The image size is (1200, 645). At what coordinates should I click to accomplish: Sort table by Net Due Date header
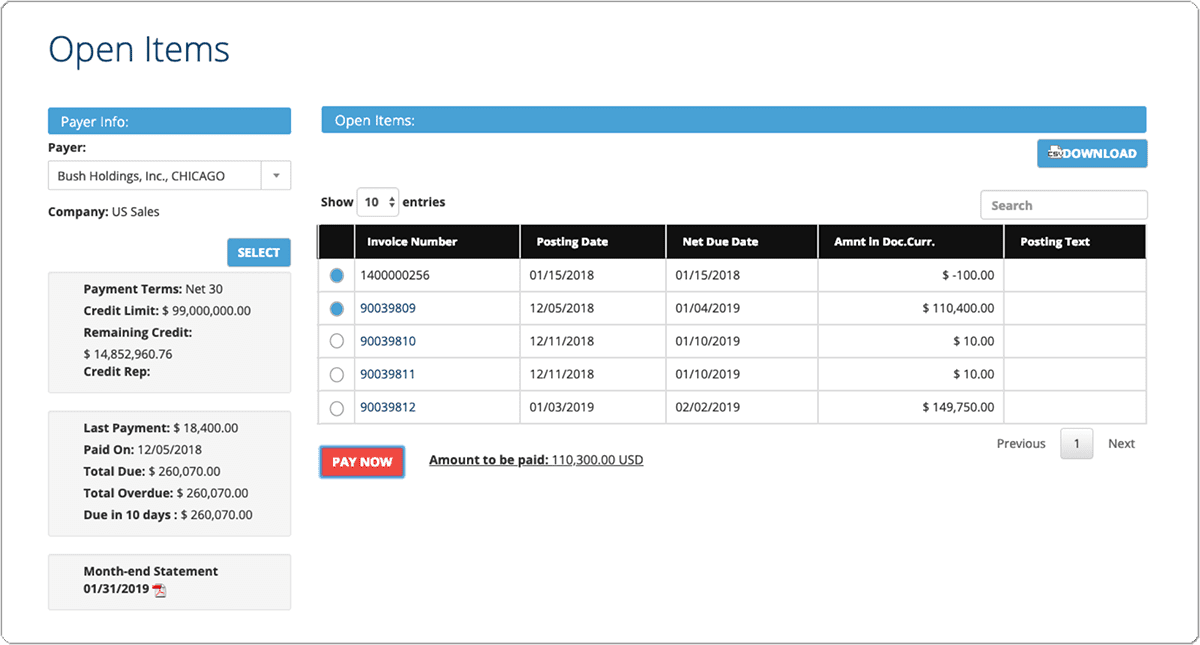pos(742,241)
